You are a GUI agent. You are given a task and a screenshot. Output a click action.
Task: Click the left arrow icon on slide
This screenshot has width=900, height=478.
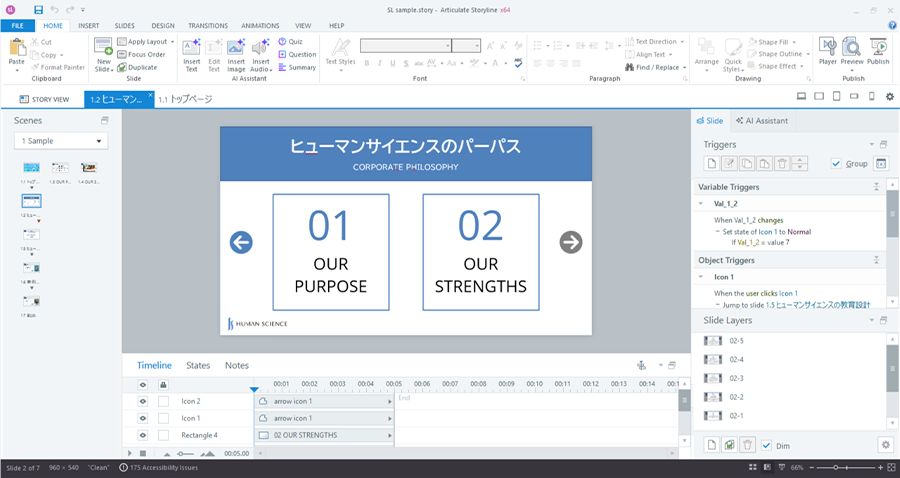241,242
